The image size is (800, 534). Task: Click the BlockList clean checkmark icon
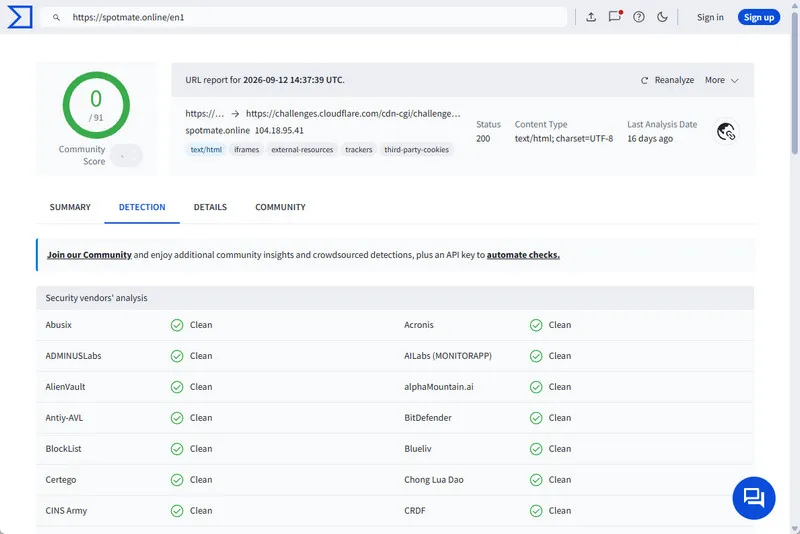click(177, 449)
